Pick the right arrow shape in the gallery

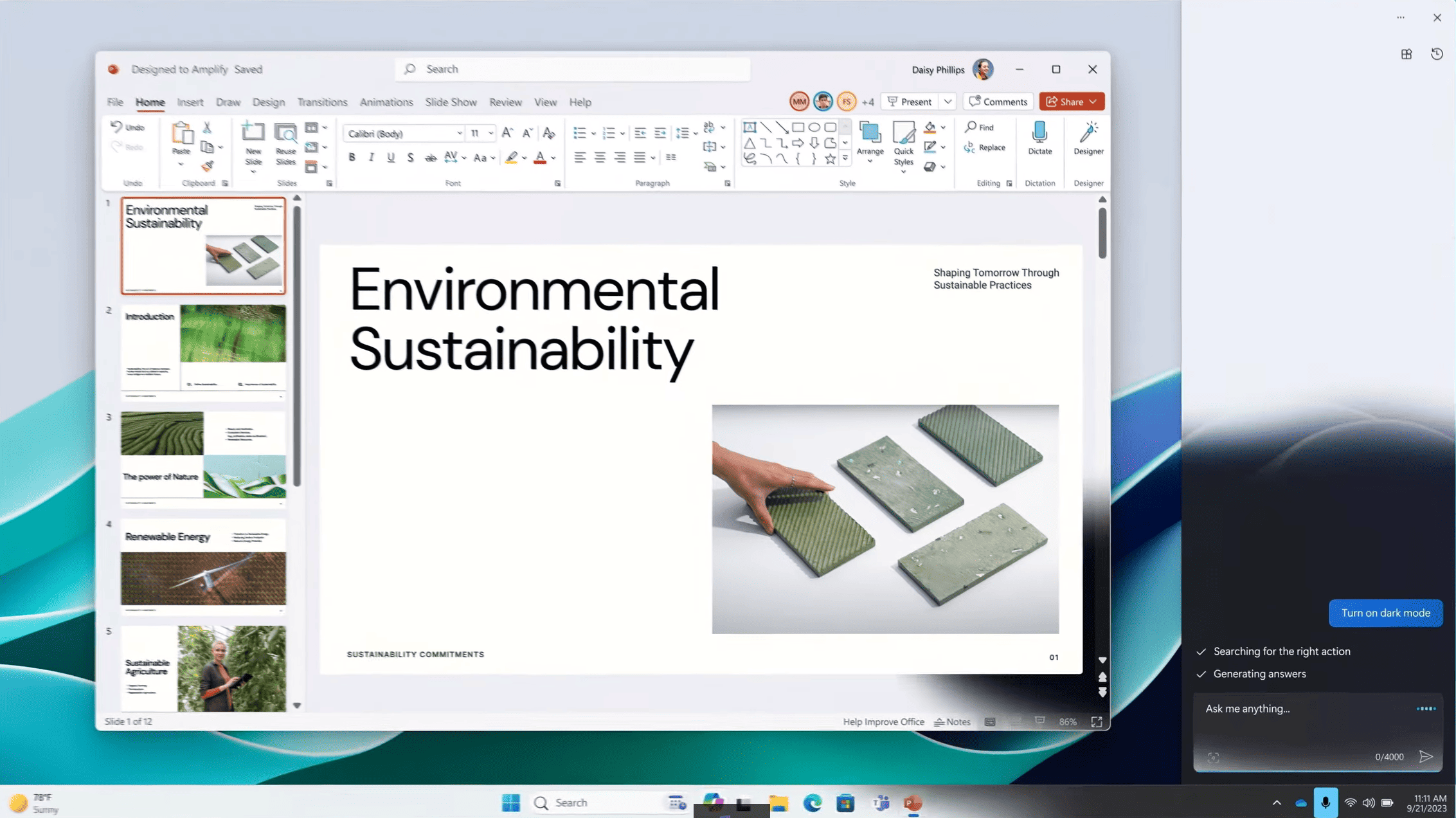[798, 143]
